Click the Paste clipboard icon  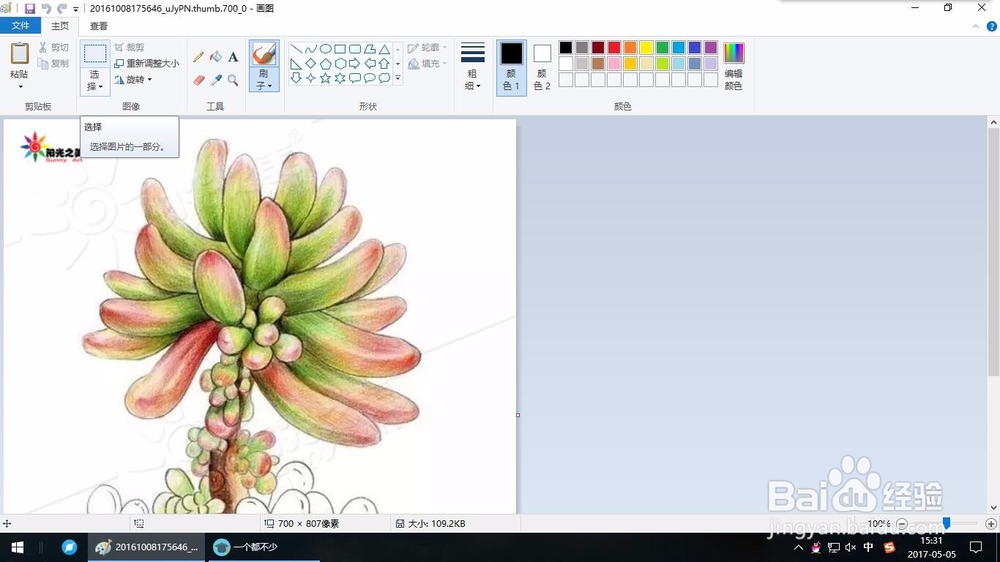19,54
